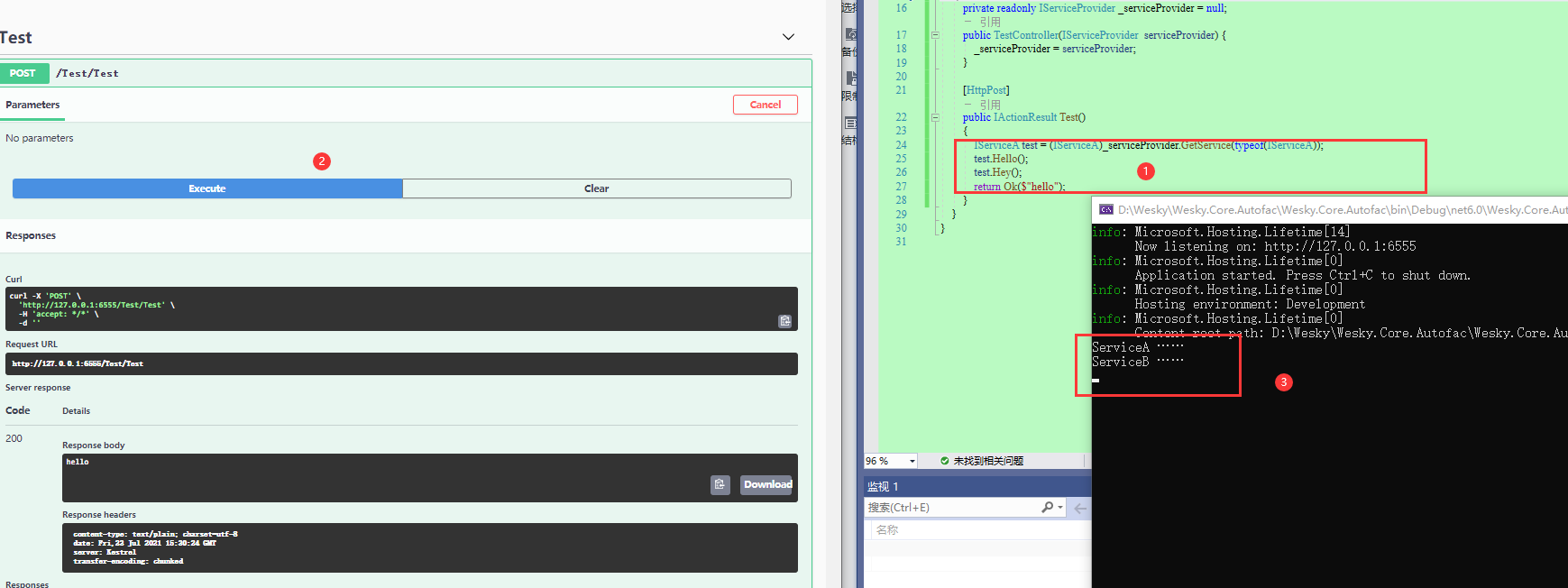This screenshot has width=1568, height=588.
Task: Click the test.Hey(); code line
Action: coord(998,172)
